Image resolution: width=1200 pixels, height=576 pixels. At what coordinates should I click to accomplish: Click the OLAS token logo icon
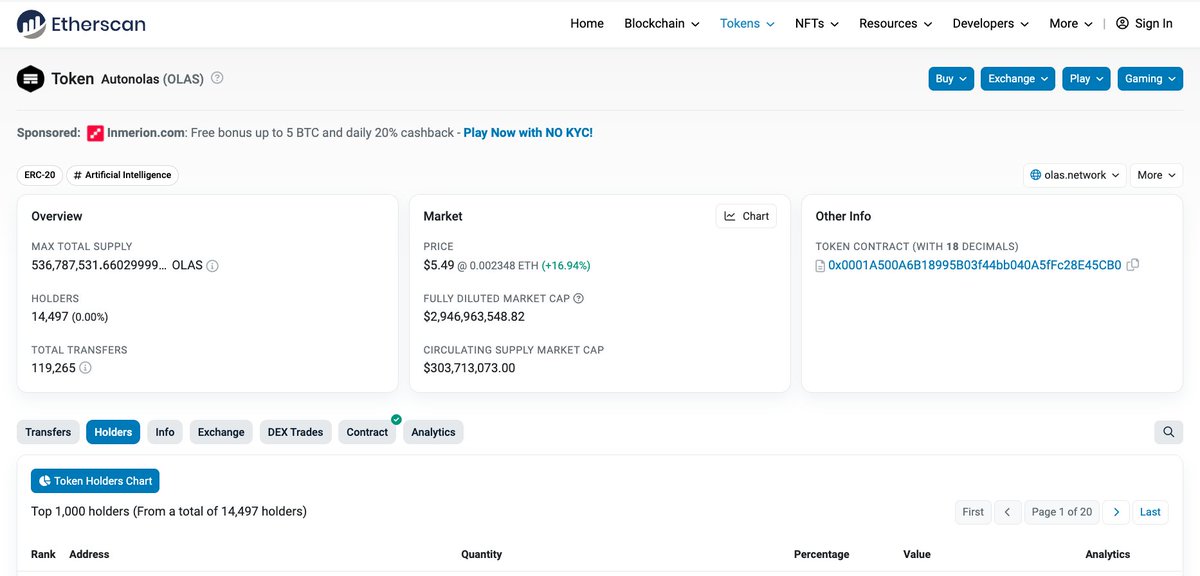(x=30, y=78)
